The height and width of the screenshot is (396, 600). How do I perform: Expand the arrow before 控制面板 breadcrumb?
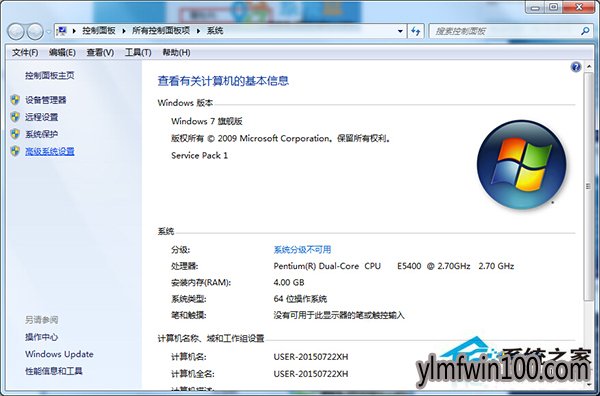(74, 31)
